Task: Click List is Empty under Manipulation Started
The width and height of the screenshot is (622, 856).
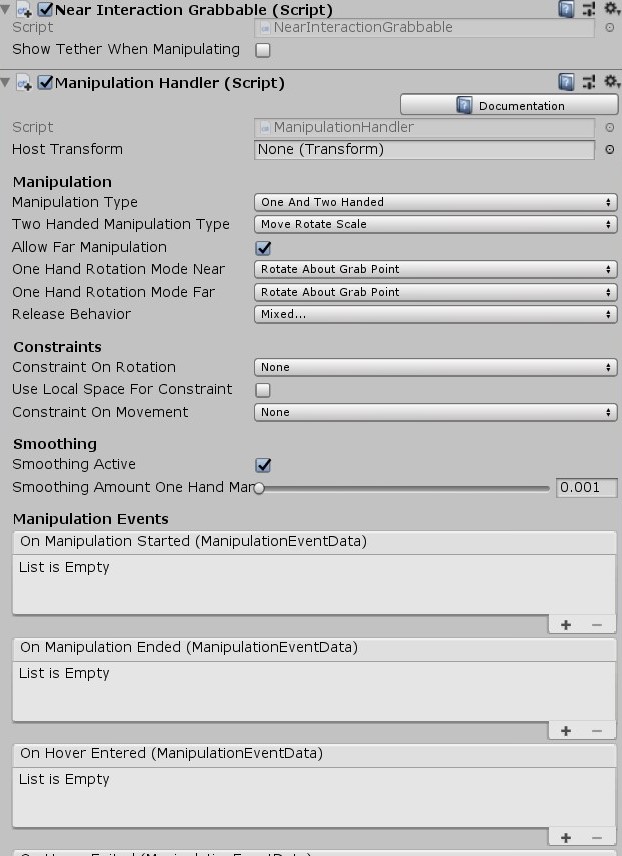Action: 64,568
